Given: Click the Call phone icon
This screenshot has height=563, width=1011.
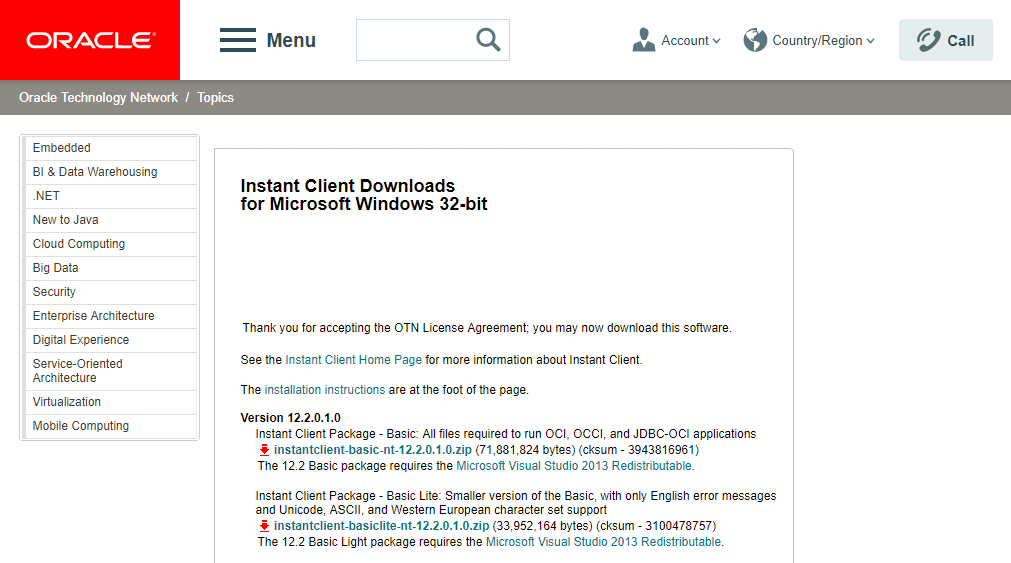Looking at the screenshot, I should tap(928, 40).
